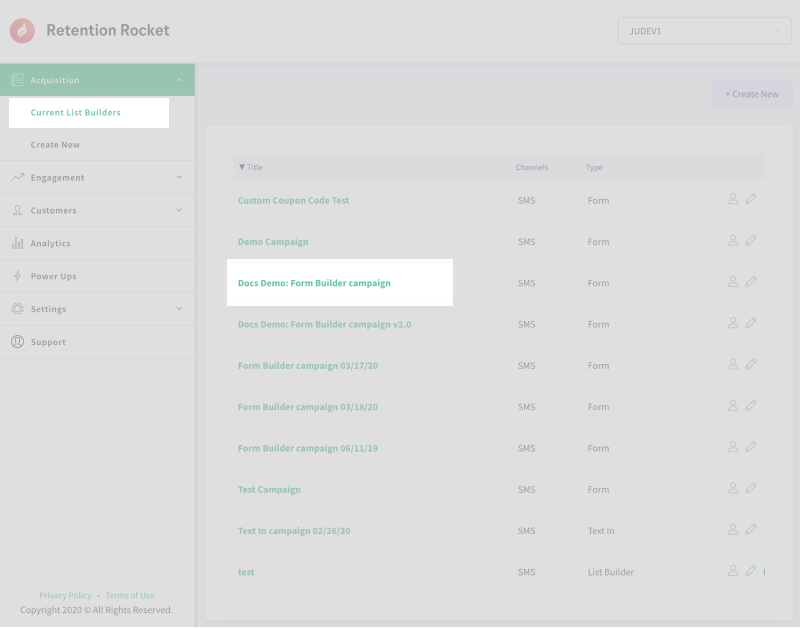Click the Engagement trend-line icon

coord(16,177)
